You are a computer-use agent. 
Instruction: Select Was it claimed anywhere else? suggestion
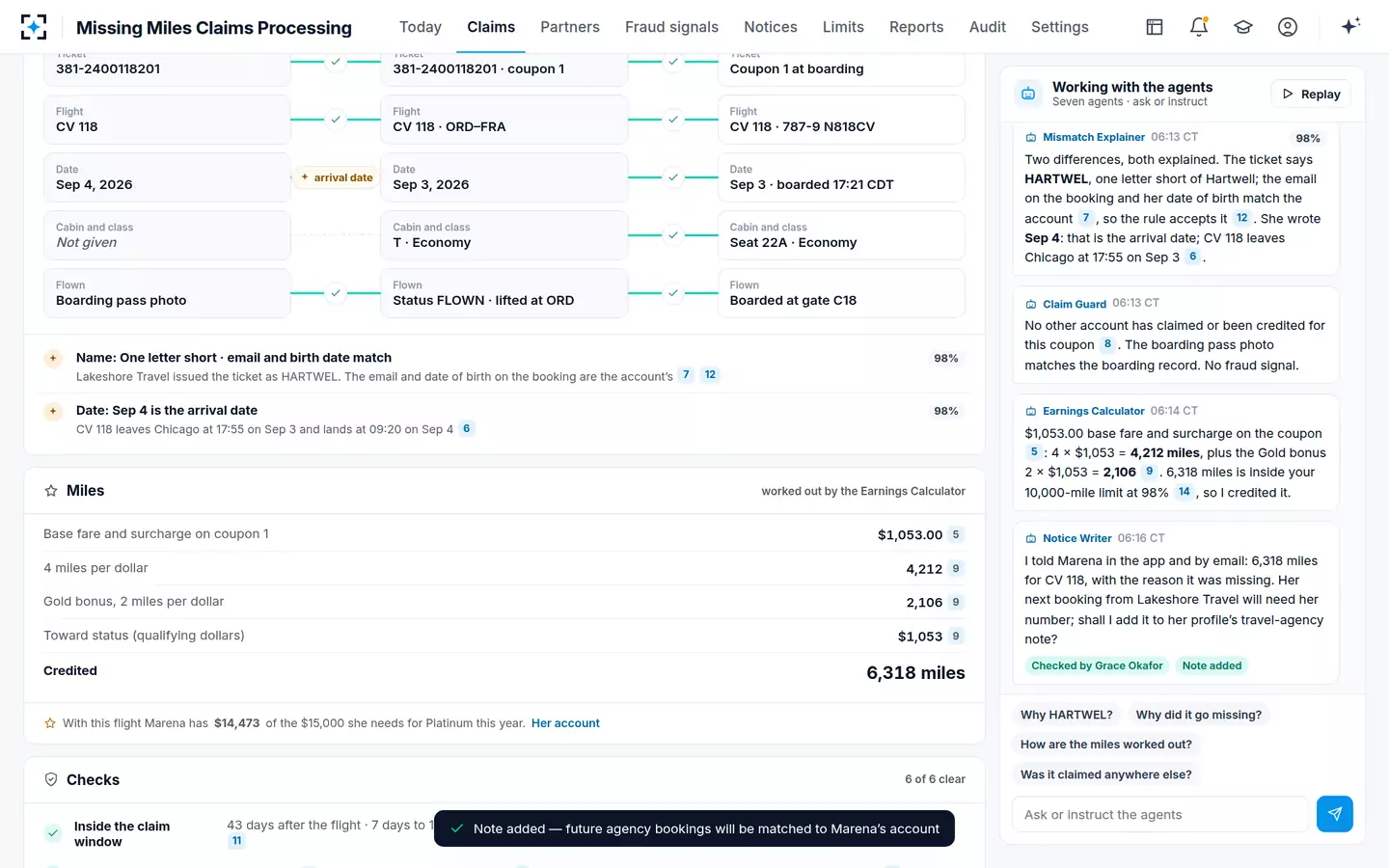pyautogui.click(x=1106, y=774)
